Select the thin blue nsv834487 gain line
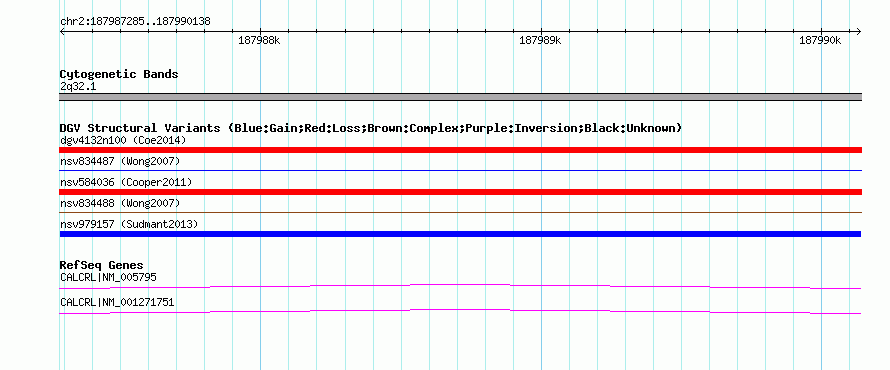Screen dimensions: 890x370 coord(460,170)
